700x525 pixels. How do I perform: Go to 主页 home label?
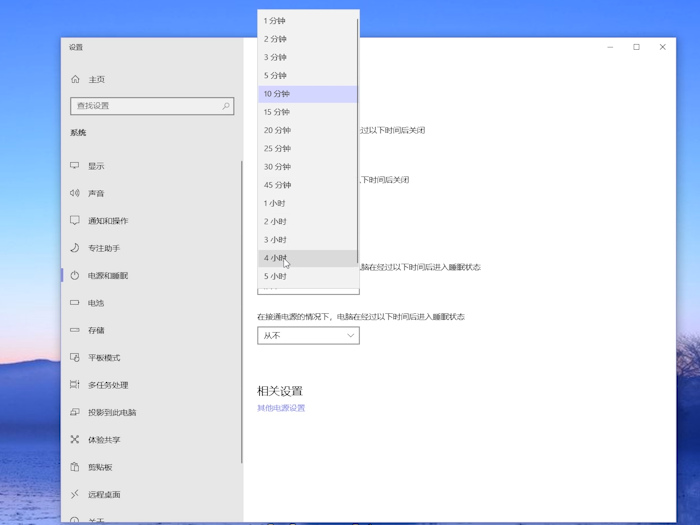(96, 79)
